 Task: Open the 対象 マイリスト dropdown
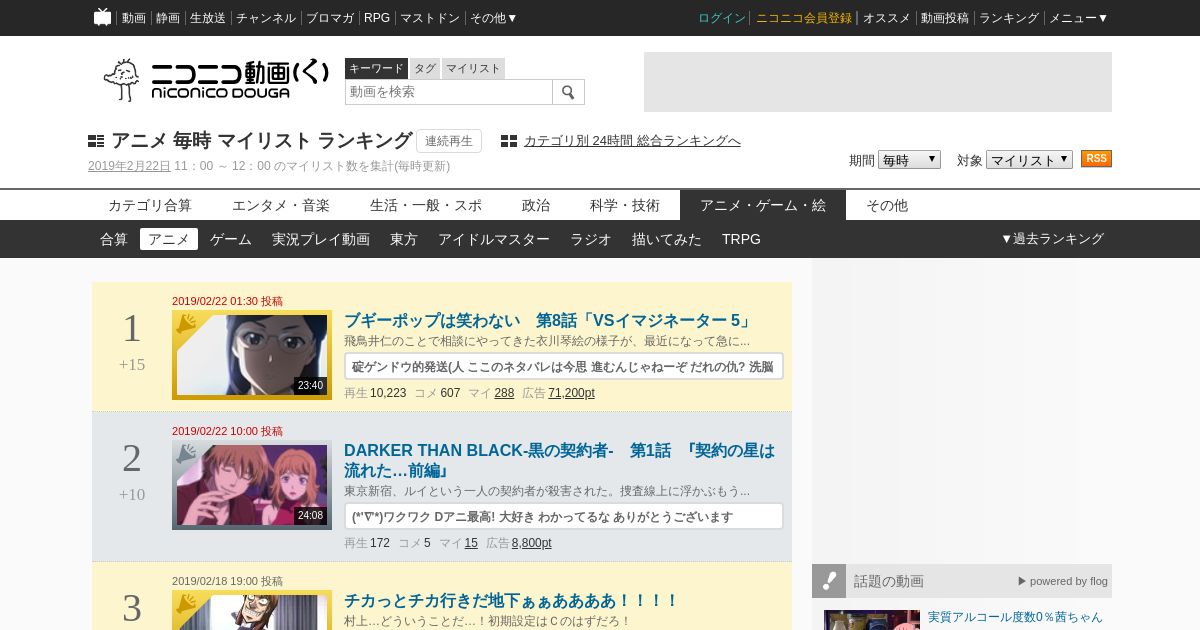pyautogui.click(x=1029, y=159)
